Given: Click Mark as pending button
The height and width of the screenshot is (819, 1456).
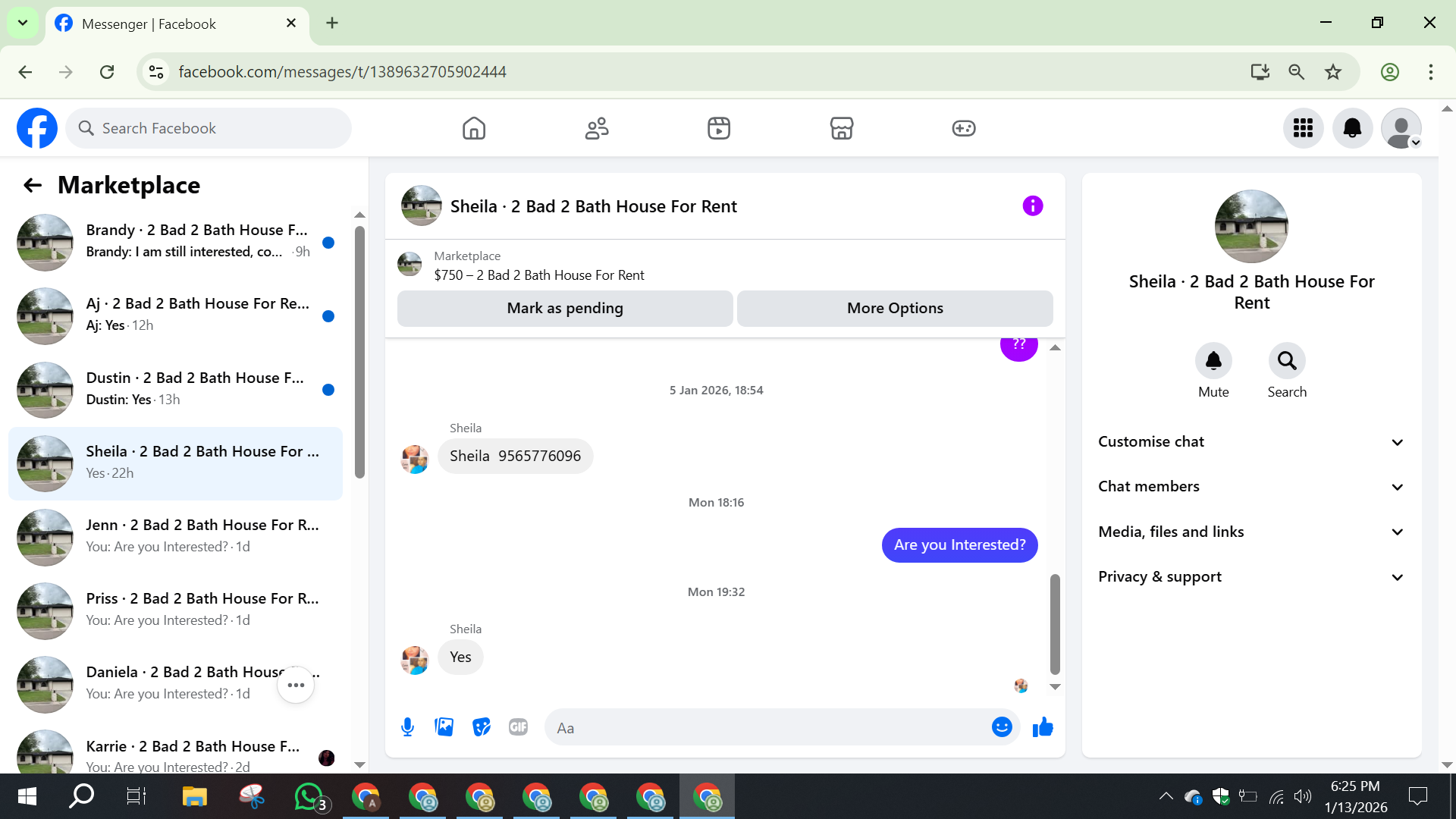Looking at the screenshot, I should click(565, 309).
